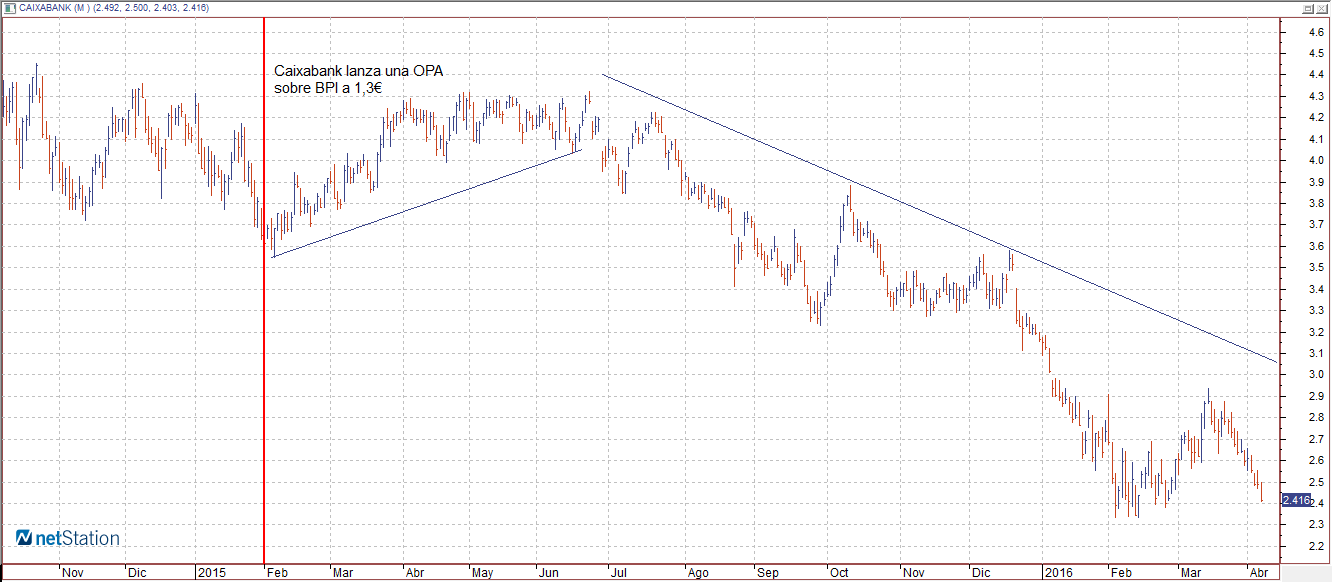
Task: Click the 2016 year label on time axis
Action: pos(1058,573)
